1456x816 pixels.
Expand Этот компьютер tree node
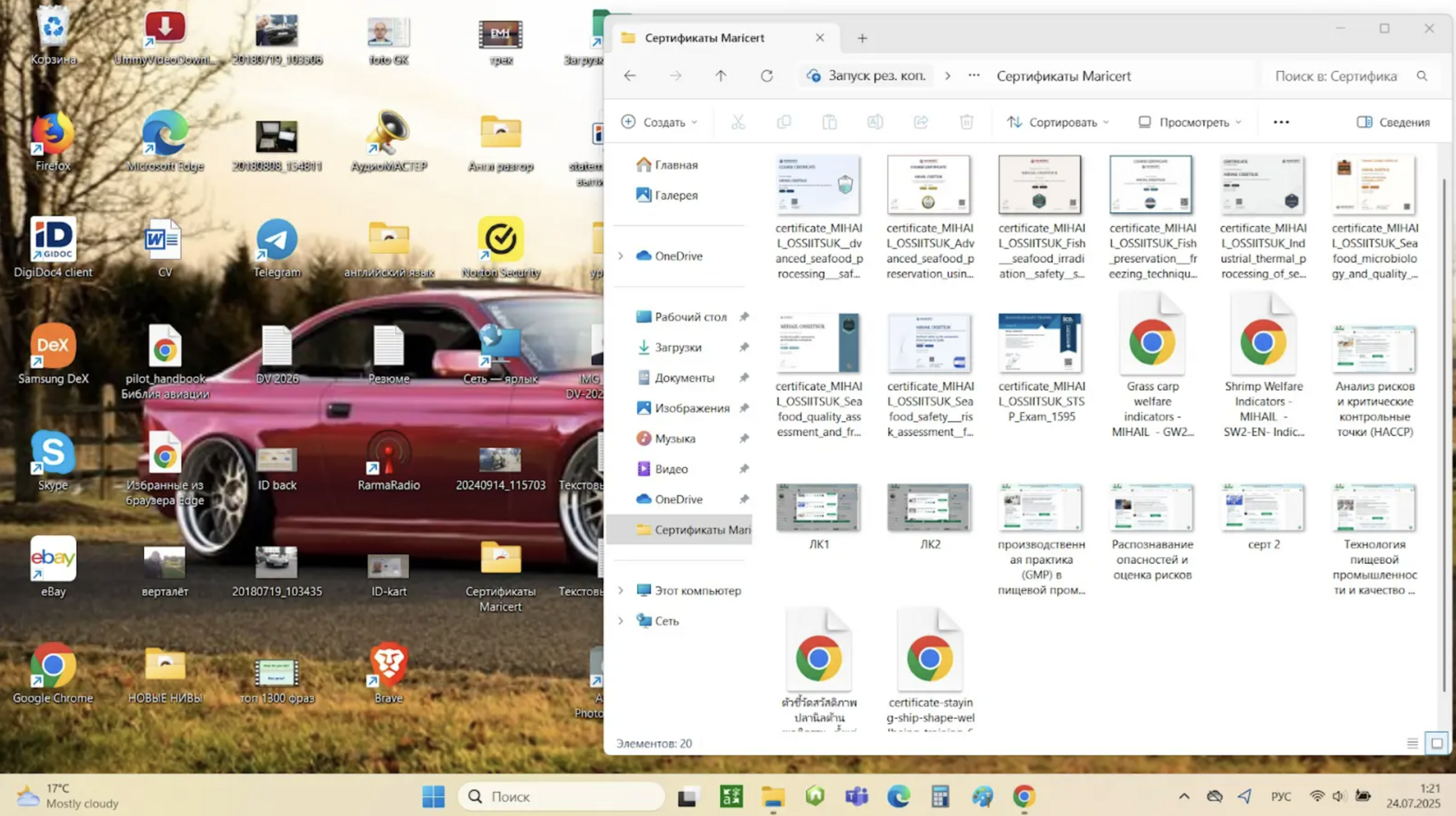click(x=621, y=591)
